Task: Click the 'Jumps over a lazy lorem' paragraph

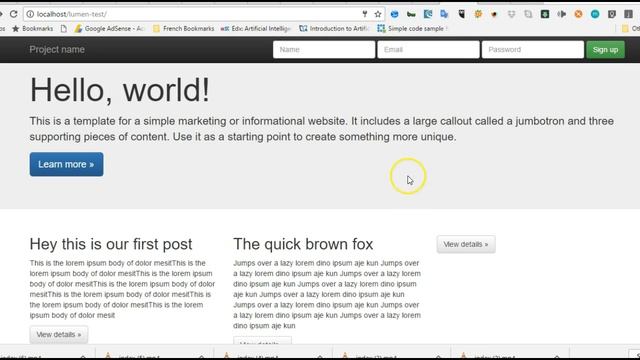Action: (x=327, y=294)
